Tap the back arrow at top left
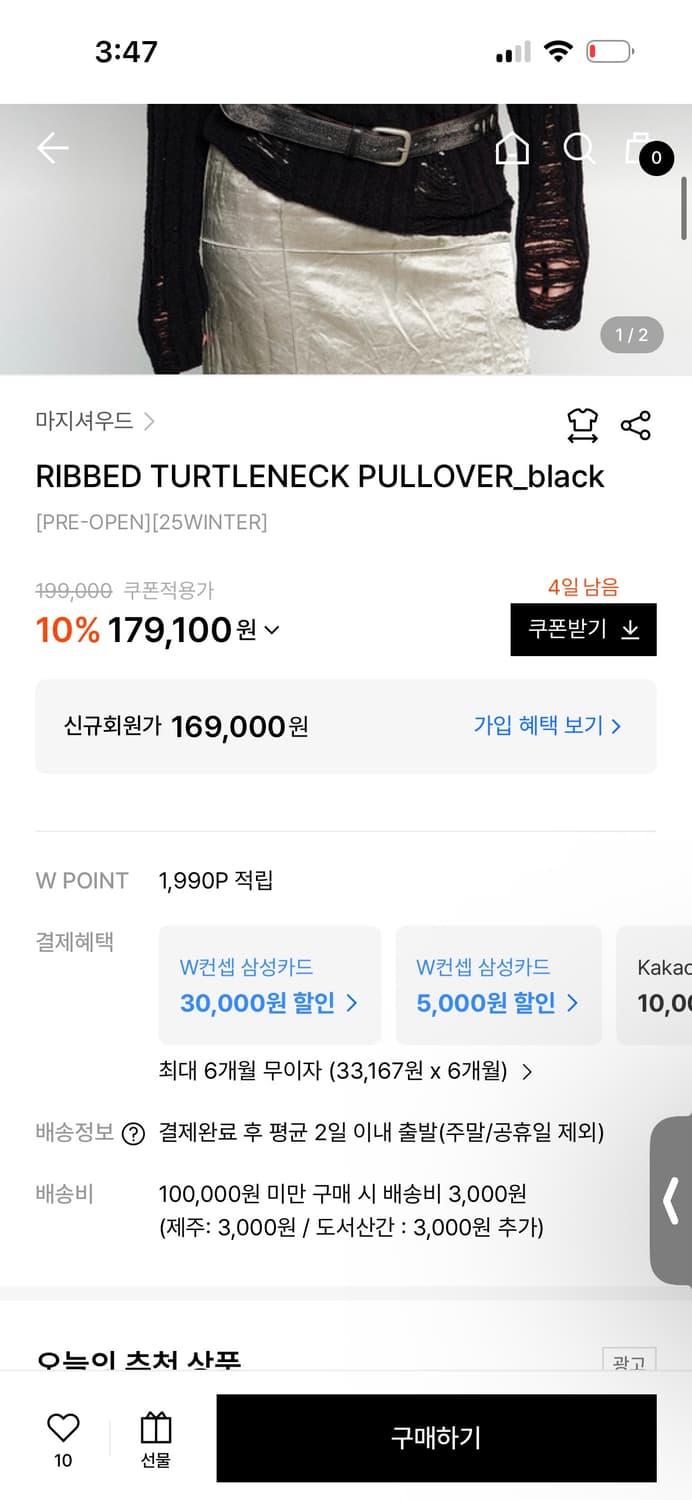Image resolution: width=692 pixels, height=1500 pixels. [52, 147]
